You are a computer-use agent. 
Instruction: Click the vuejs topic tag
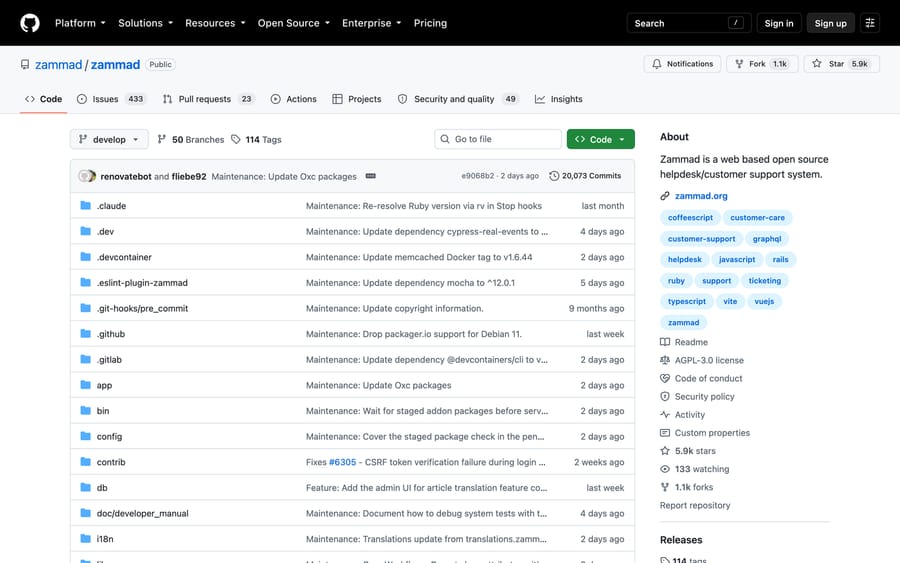pos(764,301)
